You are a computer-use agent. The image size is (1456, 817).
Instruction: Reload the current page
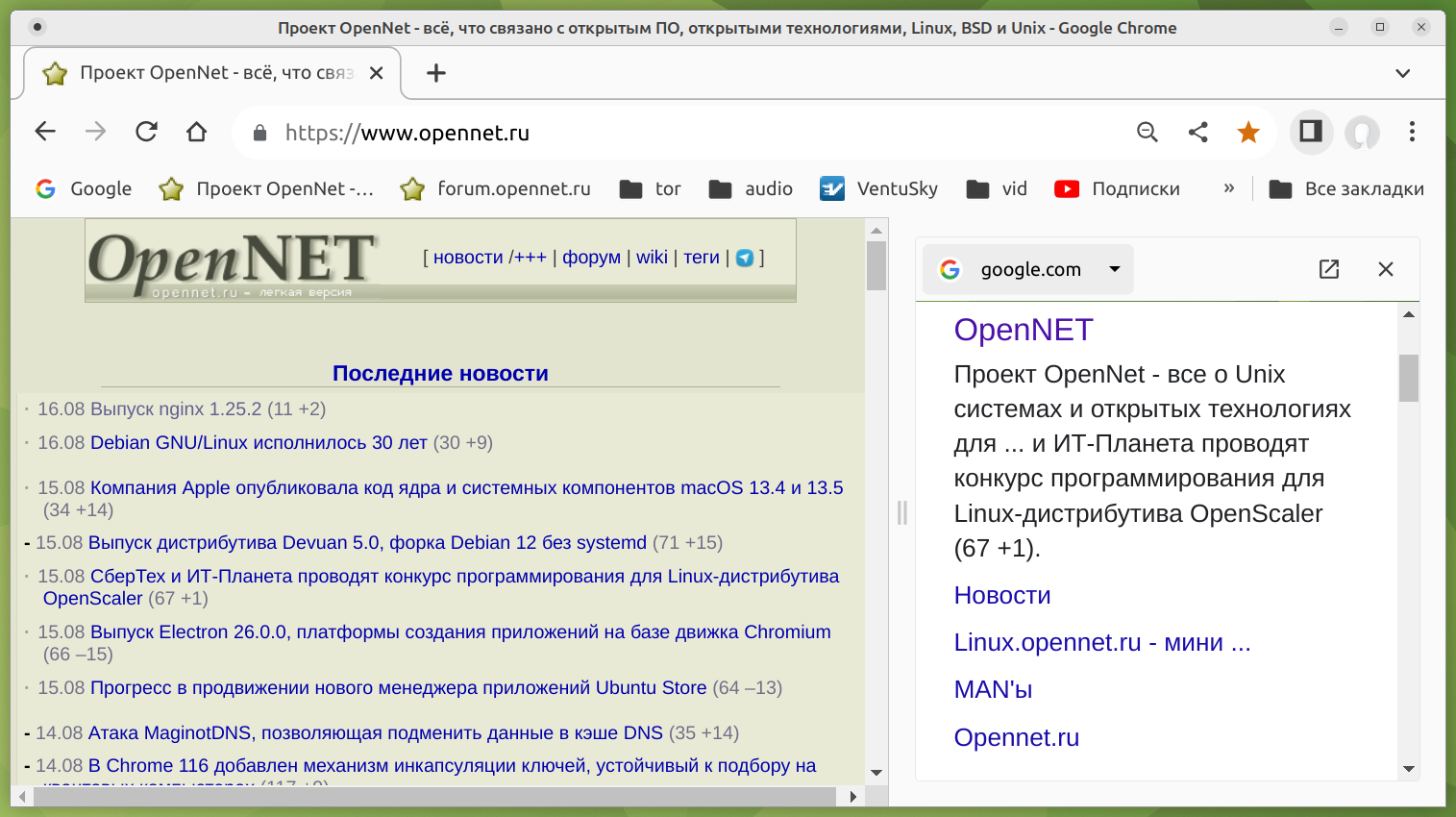point(146,132)
